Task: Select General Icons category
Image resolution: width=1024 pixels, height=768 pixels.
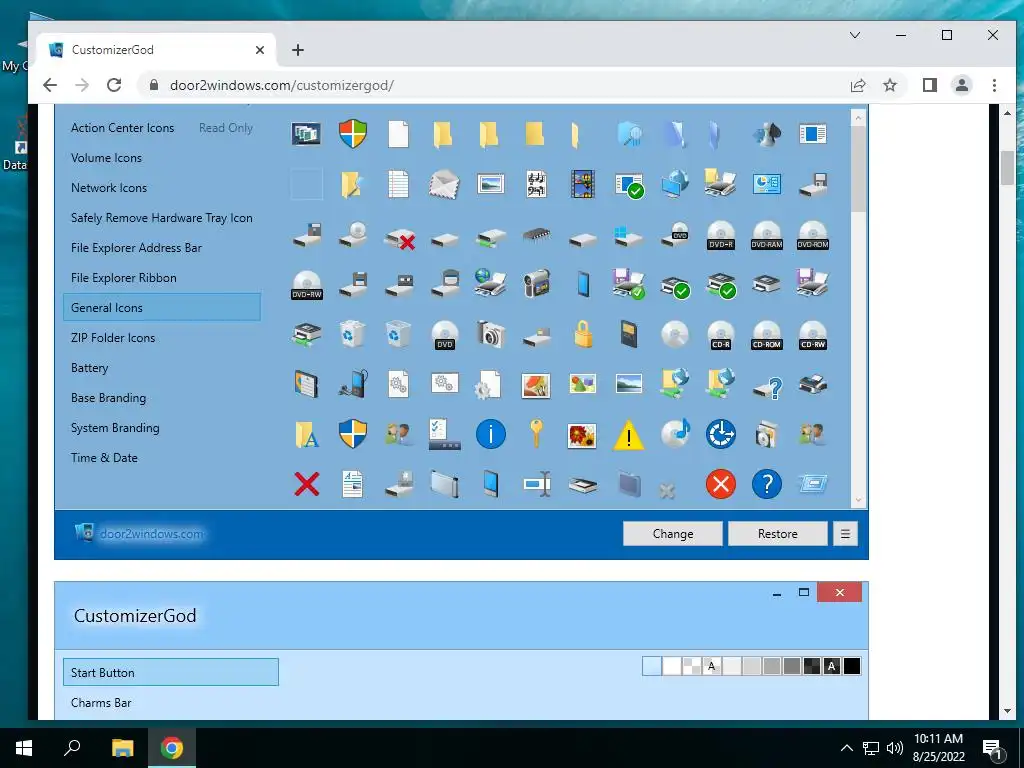Action: pyautogui.click(x=162, y=308)
